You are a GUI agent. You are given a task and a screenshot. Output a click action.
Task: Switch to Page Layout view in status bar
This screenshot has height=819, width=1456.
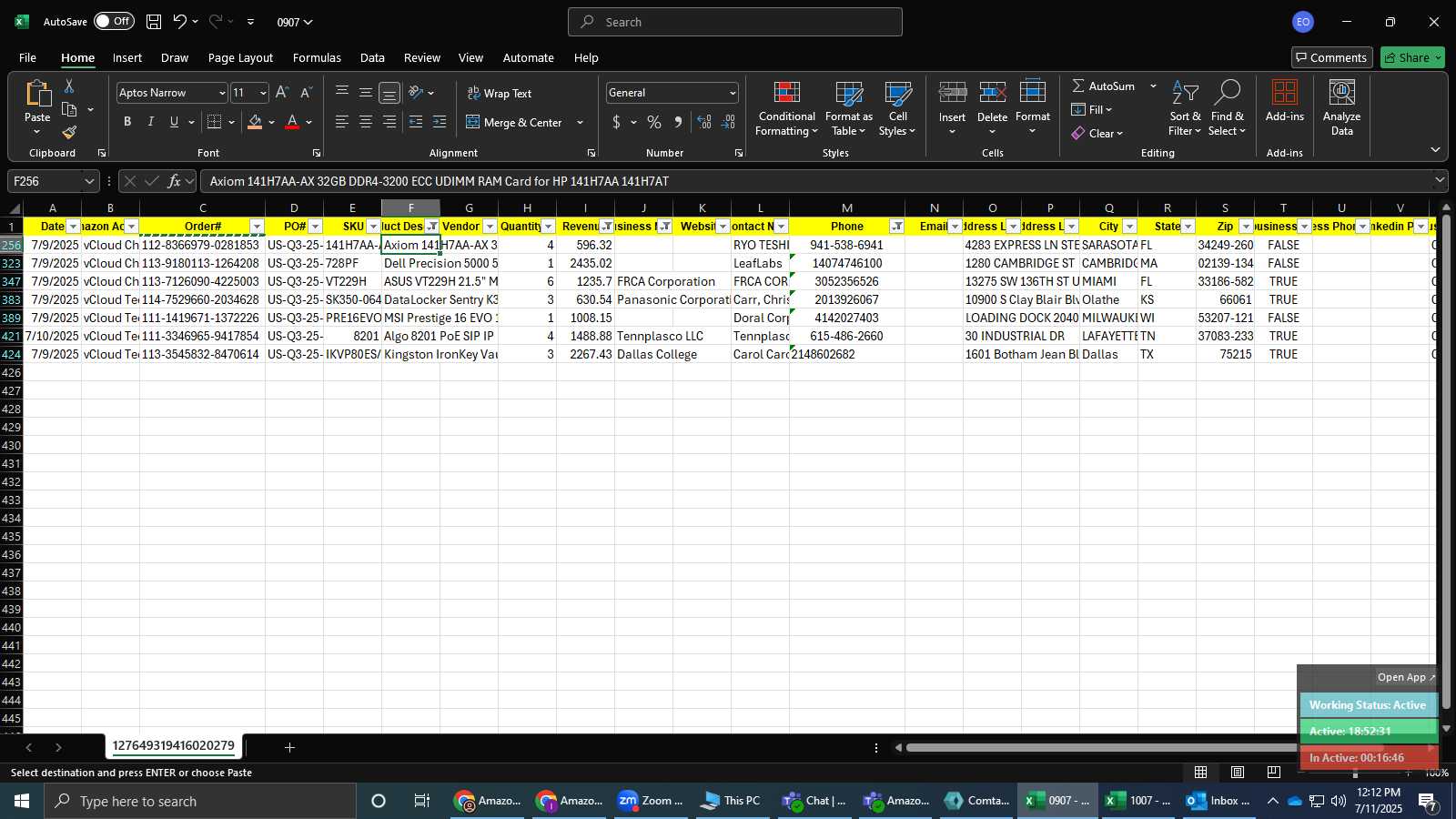(1238, 773)
